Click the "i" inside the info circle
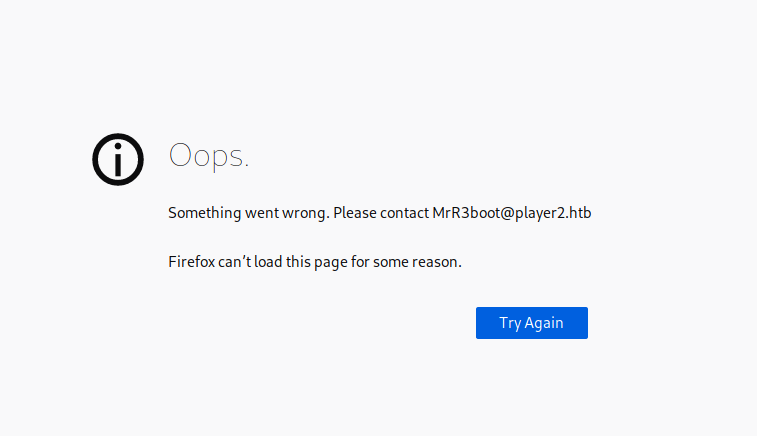This screenshot has height=438, width=757. (x=118, y=159)
